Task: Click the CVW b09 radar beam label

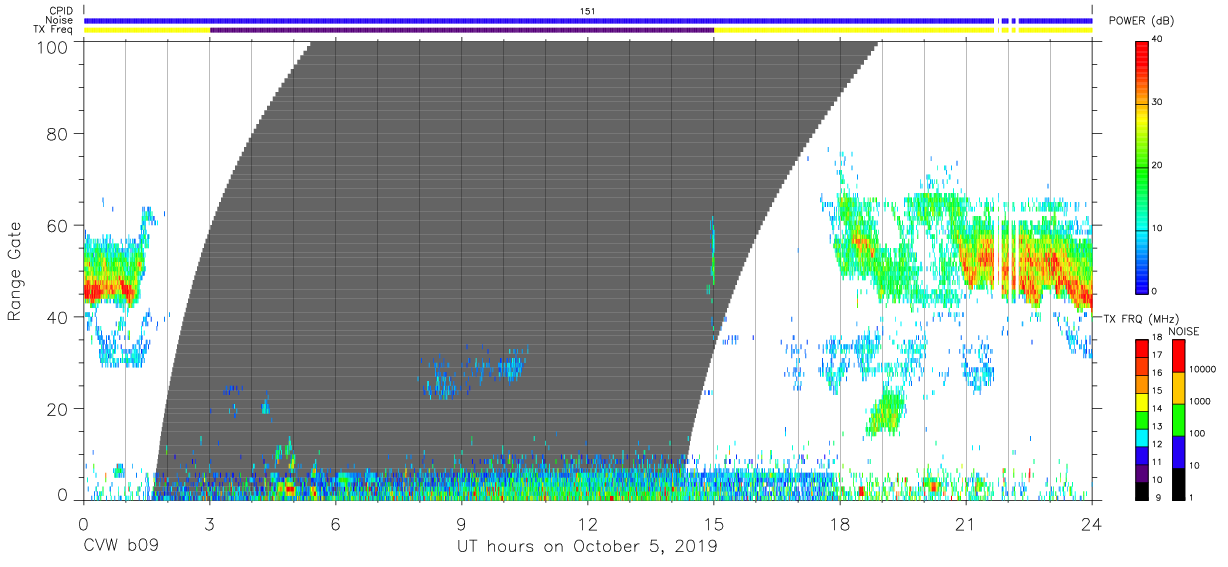Action: [x=121, y=548]
